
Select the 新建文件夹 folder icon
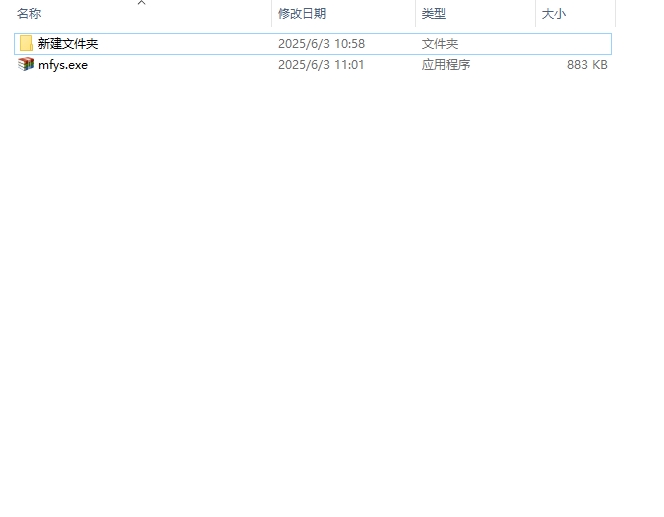click(x=26, y=44)
